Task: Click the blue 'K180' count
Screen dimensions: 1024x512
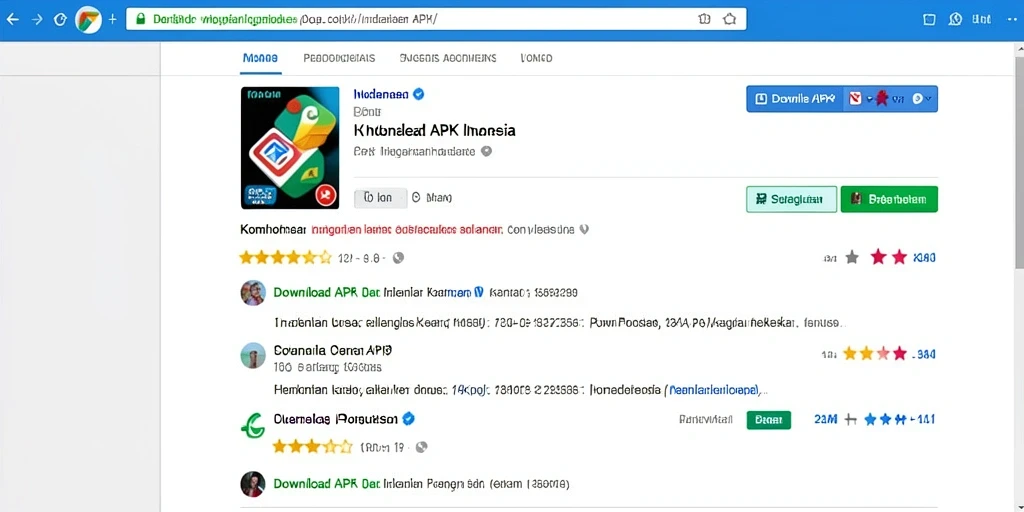Action: tap(924, 258)
